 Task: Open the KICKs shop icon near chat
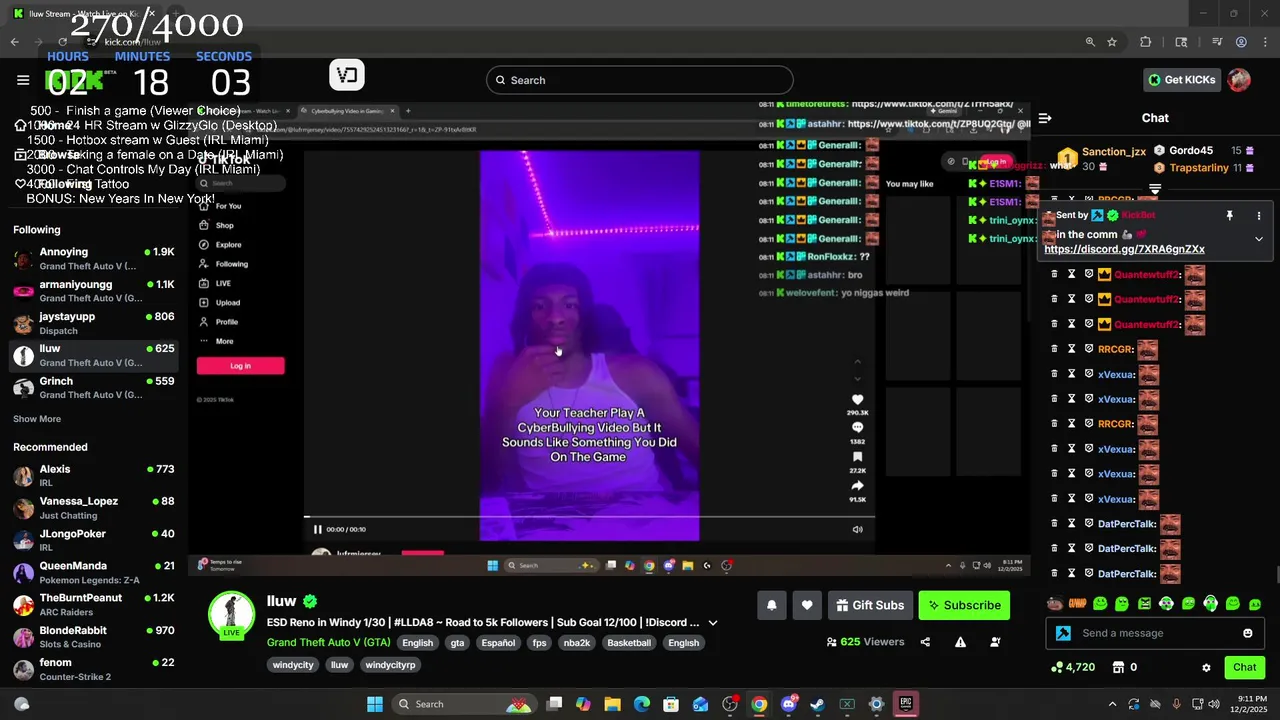point(1119,667)
